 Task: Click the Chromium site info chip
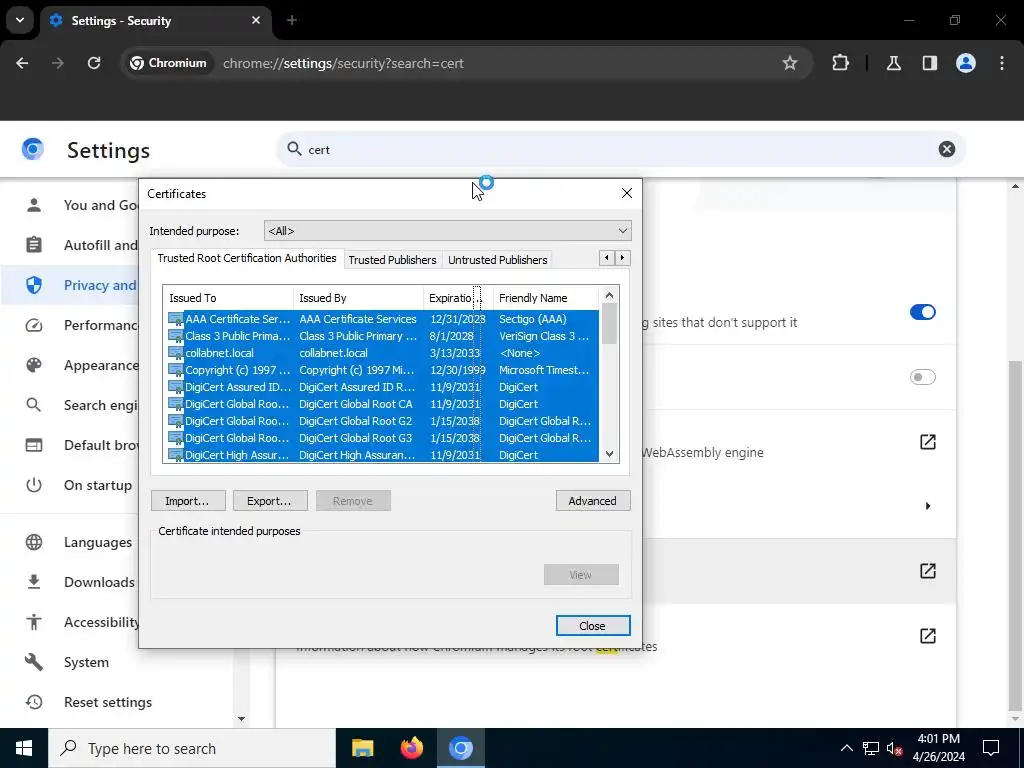coord(168,63)
